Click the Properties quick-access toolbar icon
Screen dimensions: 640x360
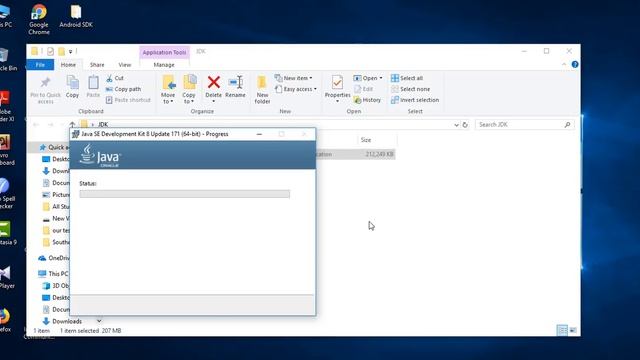pos(50,51)
